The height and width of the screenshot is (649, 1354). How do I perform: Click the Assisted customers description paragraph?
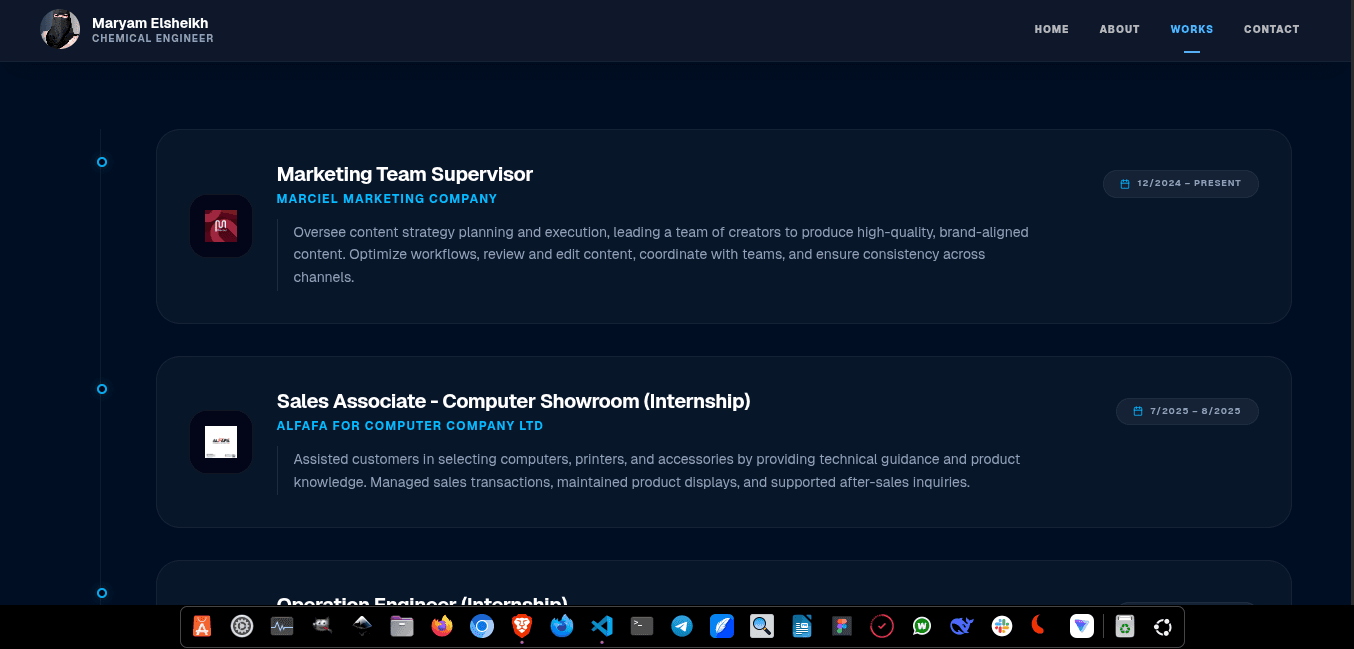(657, 471)
